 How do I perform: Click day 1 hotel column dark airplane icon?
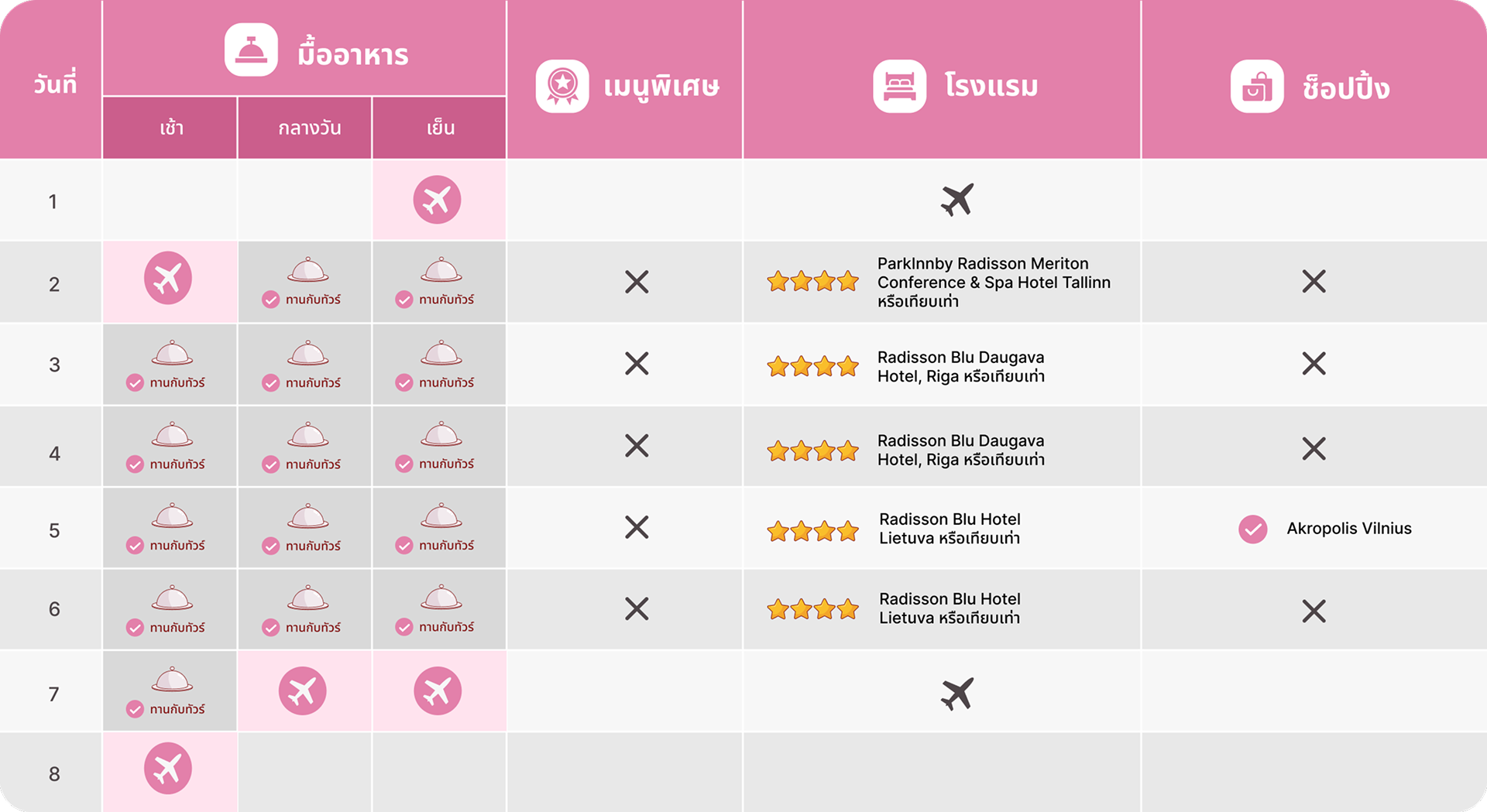coord(957,200)
